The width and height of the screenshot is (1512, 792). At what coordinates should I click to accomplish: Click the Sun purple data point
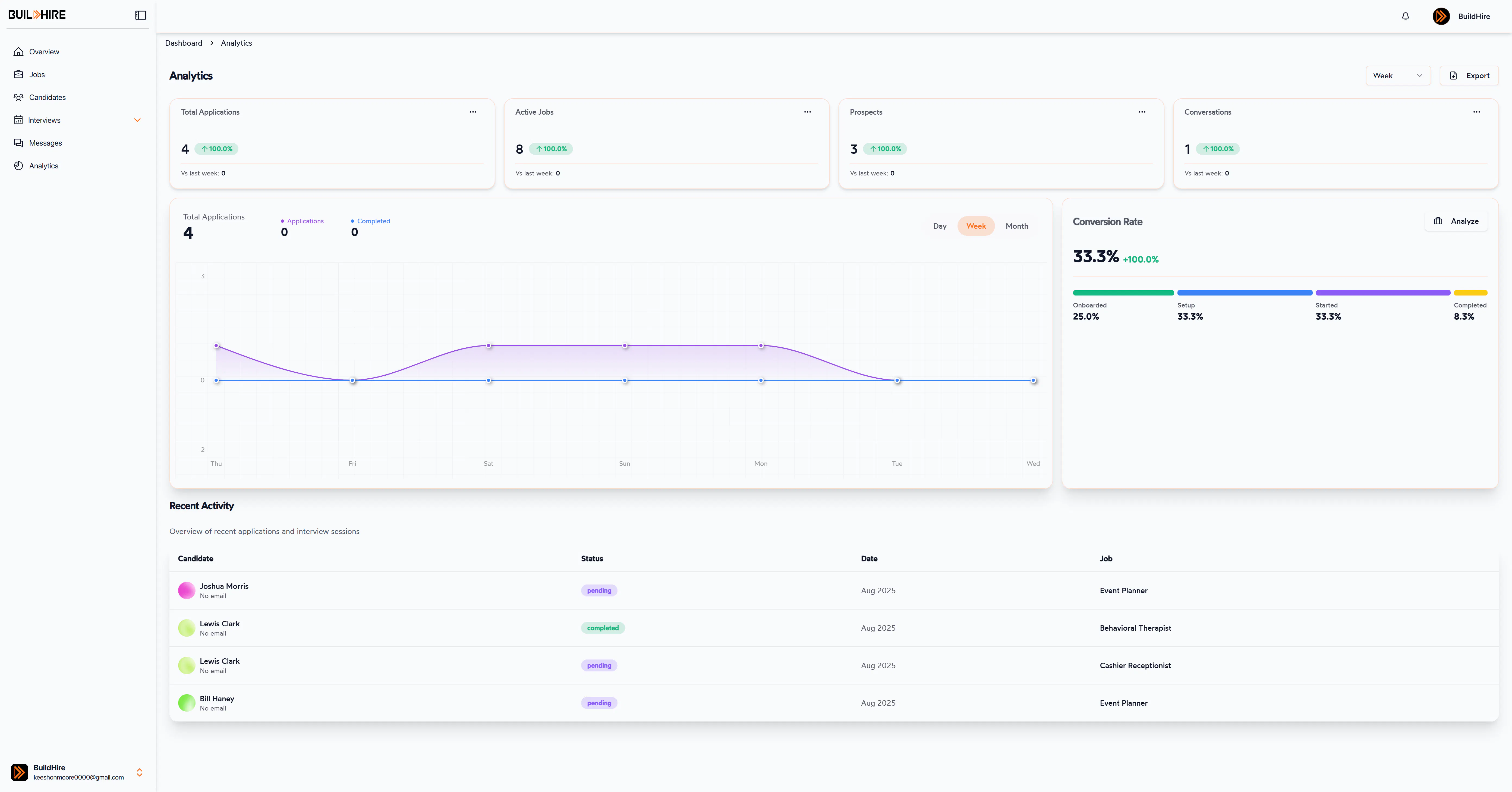[625, 346]
